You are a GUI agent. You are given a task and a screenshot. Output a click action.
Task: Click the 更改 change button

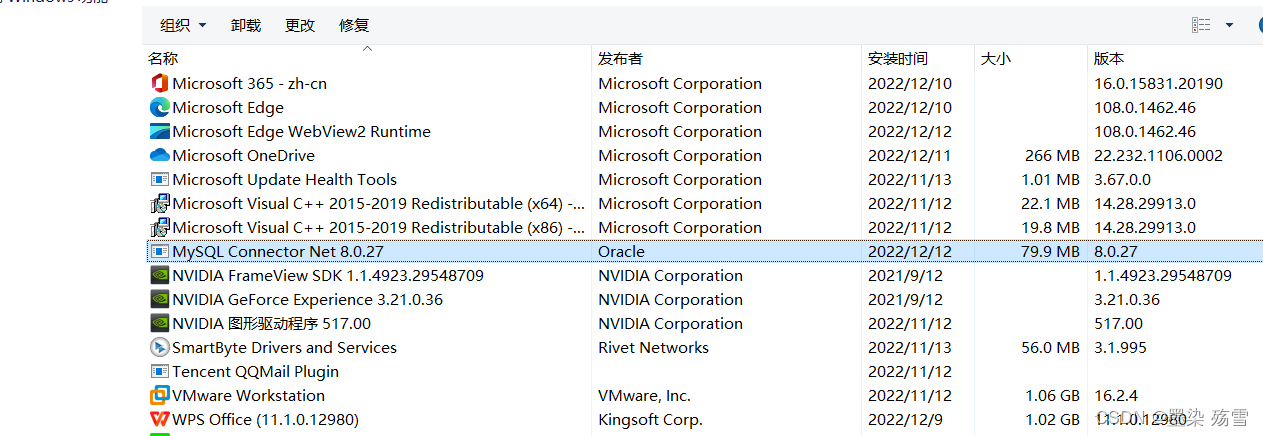300,25
